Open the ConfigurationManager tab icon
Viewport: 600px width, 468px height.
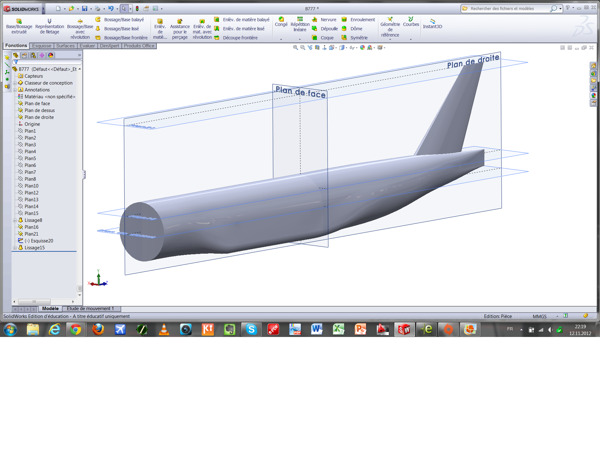[33, 55]
